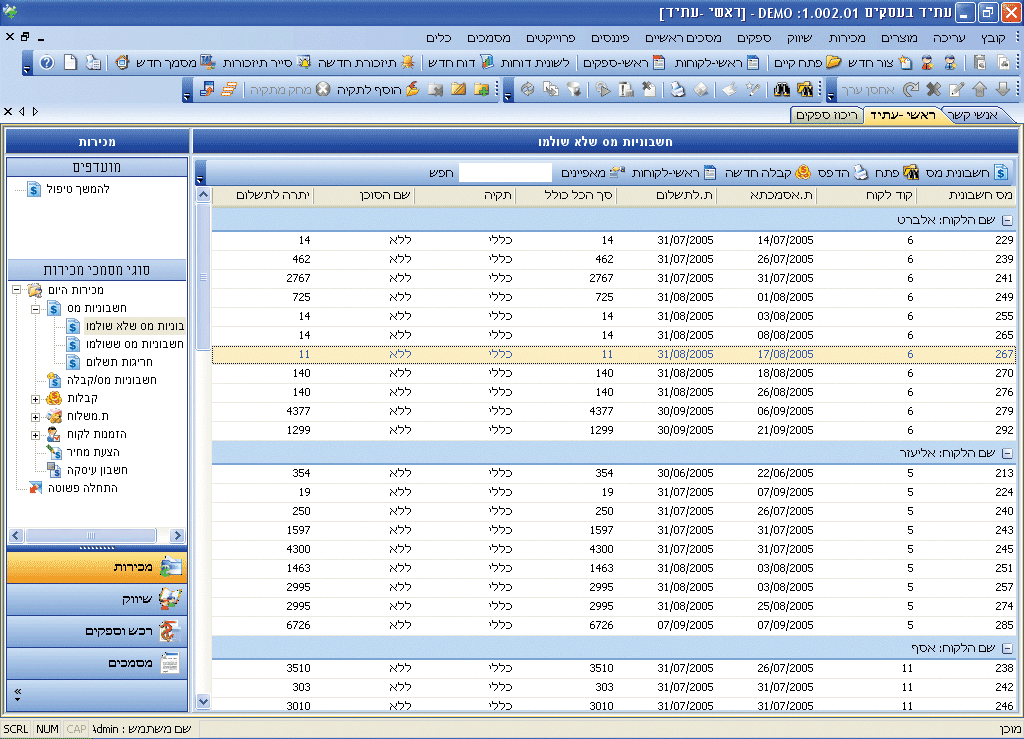The height and width of the screenshot is (739, 1024).
Task: Collapse the חשבוניות מס tree node
Action: (36, 308)
